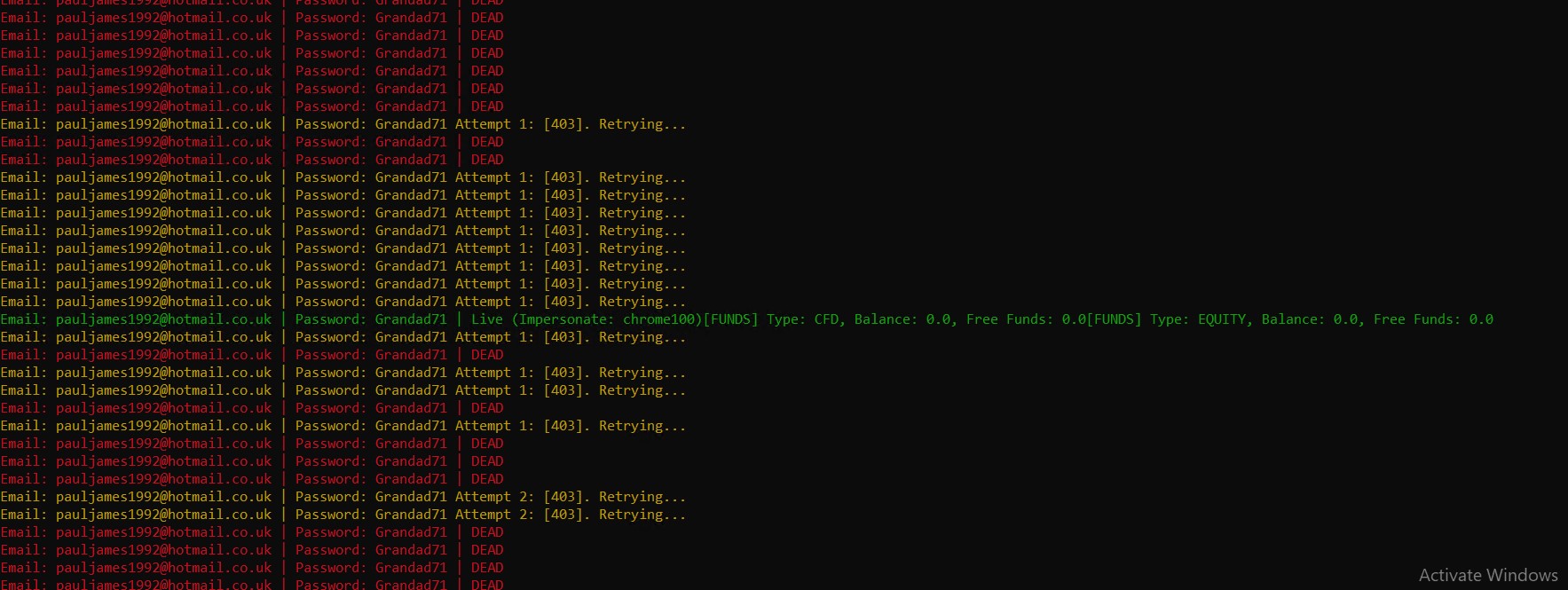
Task: Click the email address in the green Live row
Action: [x=164, y=319]
